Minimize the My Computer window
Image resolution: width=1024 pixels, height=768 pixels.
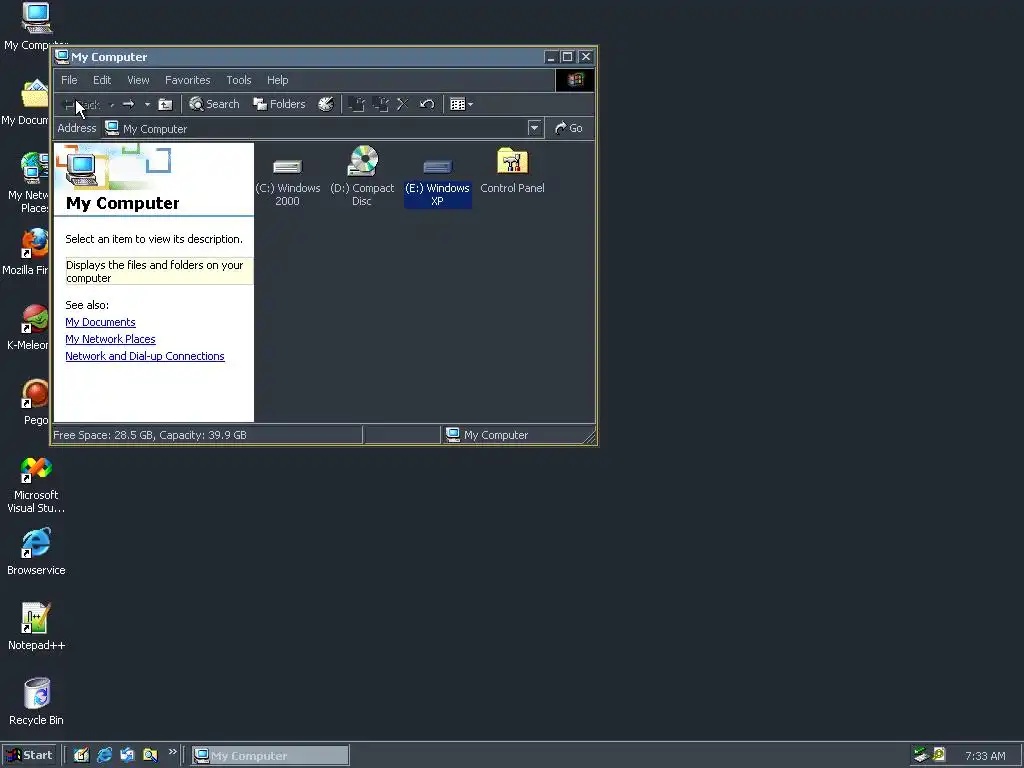(x=551, y=57)
